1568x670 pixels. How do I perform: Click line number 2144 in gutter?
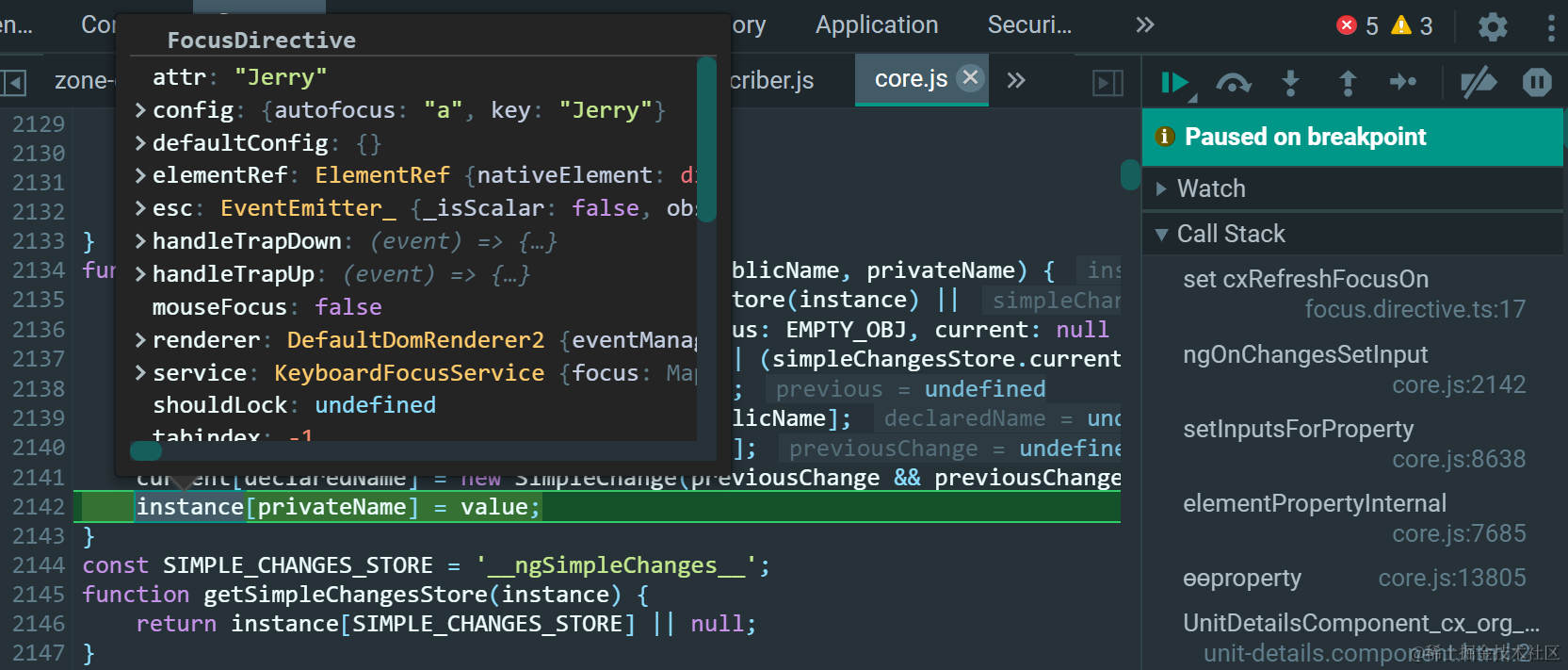[39, 565]
